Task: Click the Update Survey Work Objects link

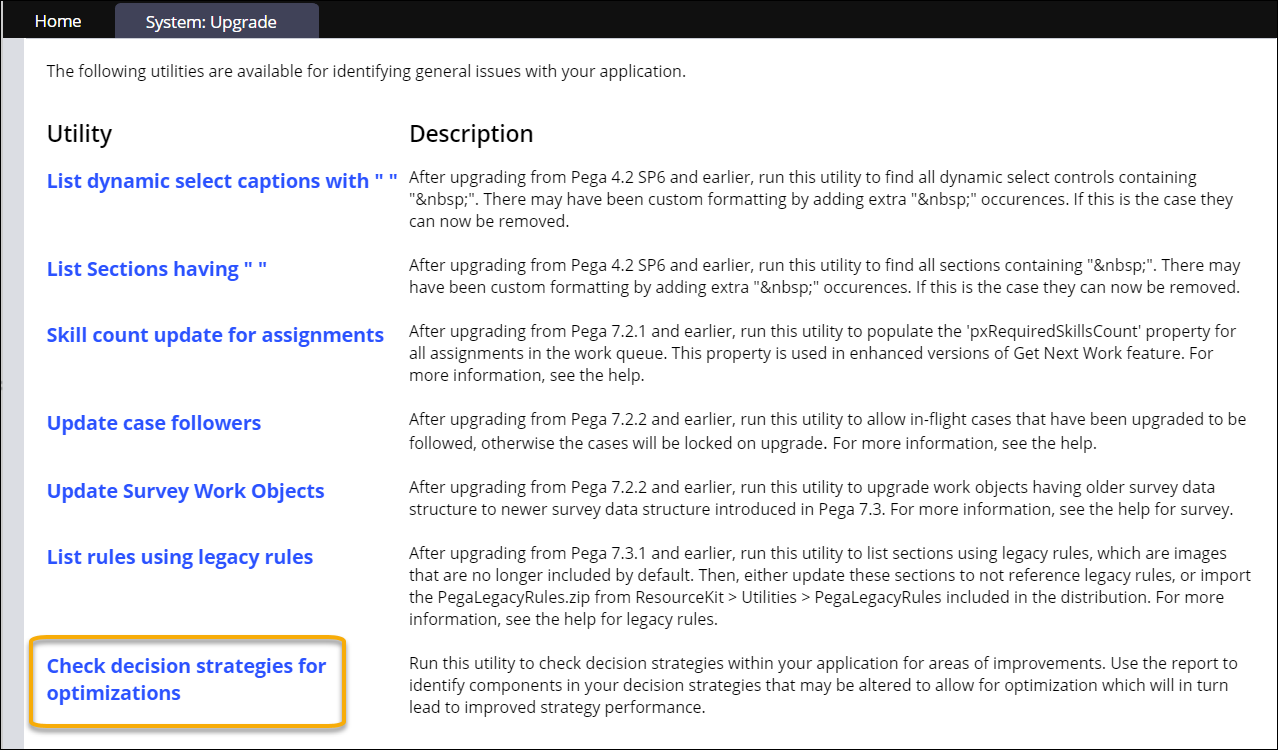Action: point(185,491)
